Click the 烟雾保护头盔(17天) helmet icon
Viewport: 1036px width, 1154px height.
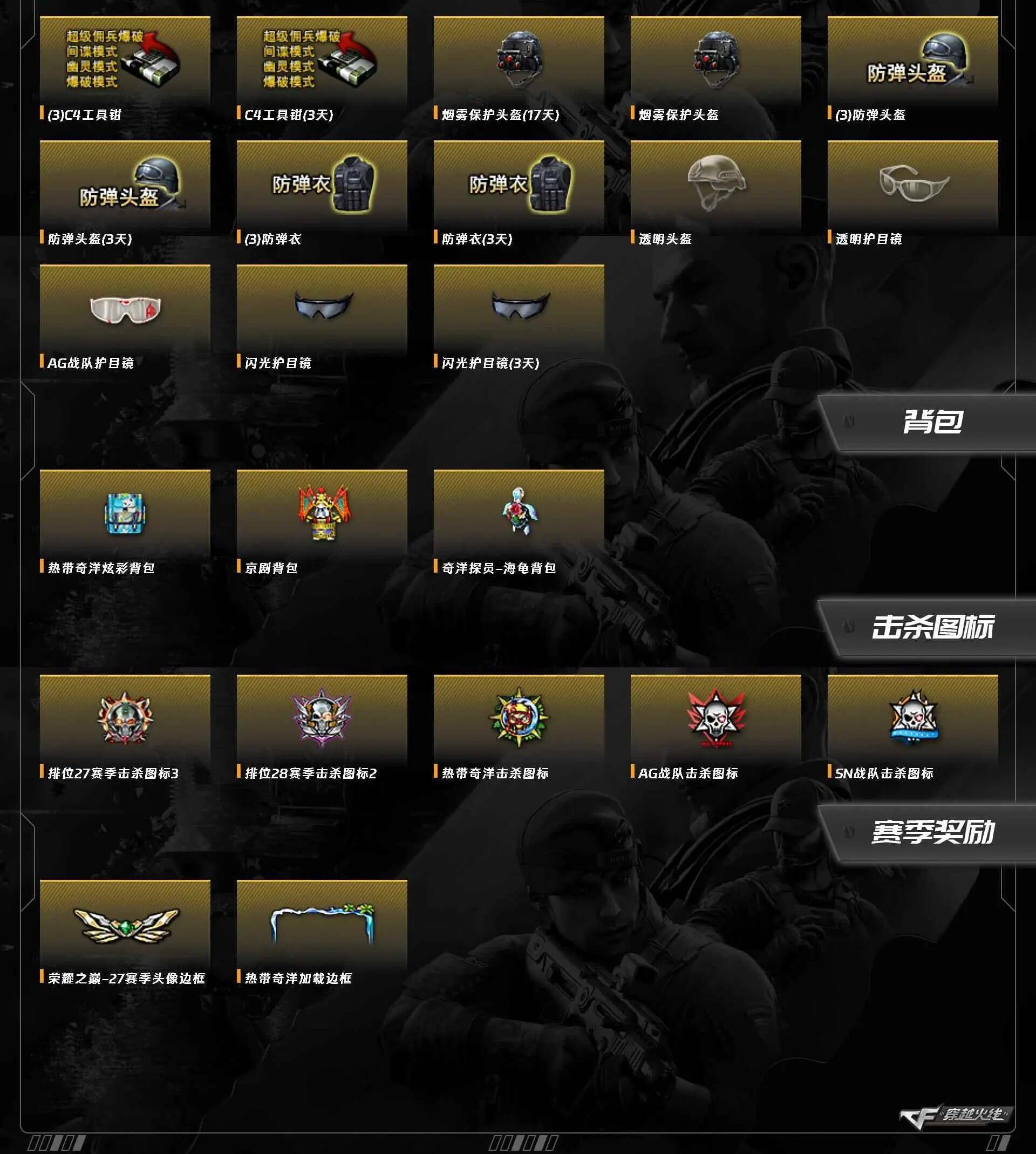(519, 59)
